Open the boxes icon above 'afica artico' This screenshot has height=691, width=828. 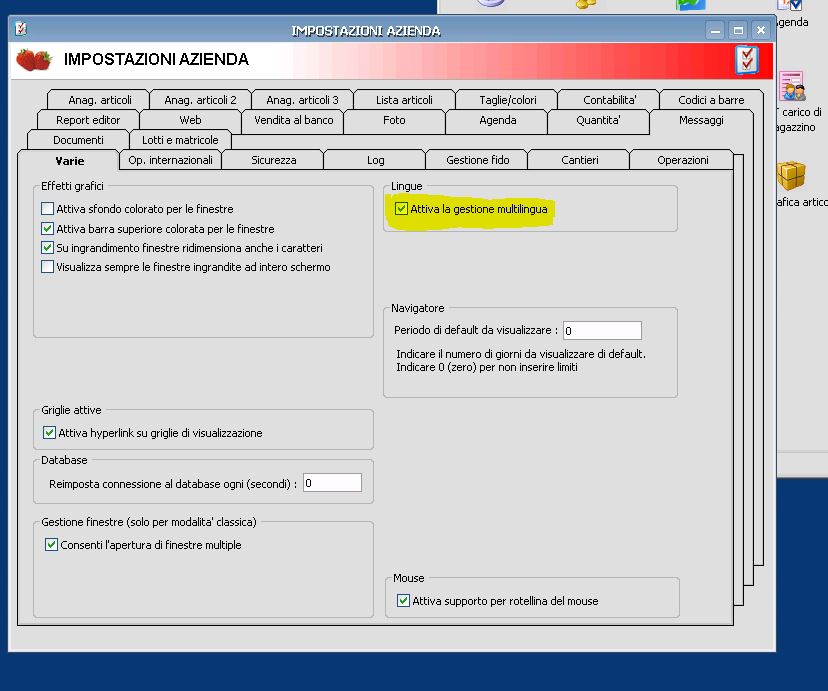pos(791,175)
